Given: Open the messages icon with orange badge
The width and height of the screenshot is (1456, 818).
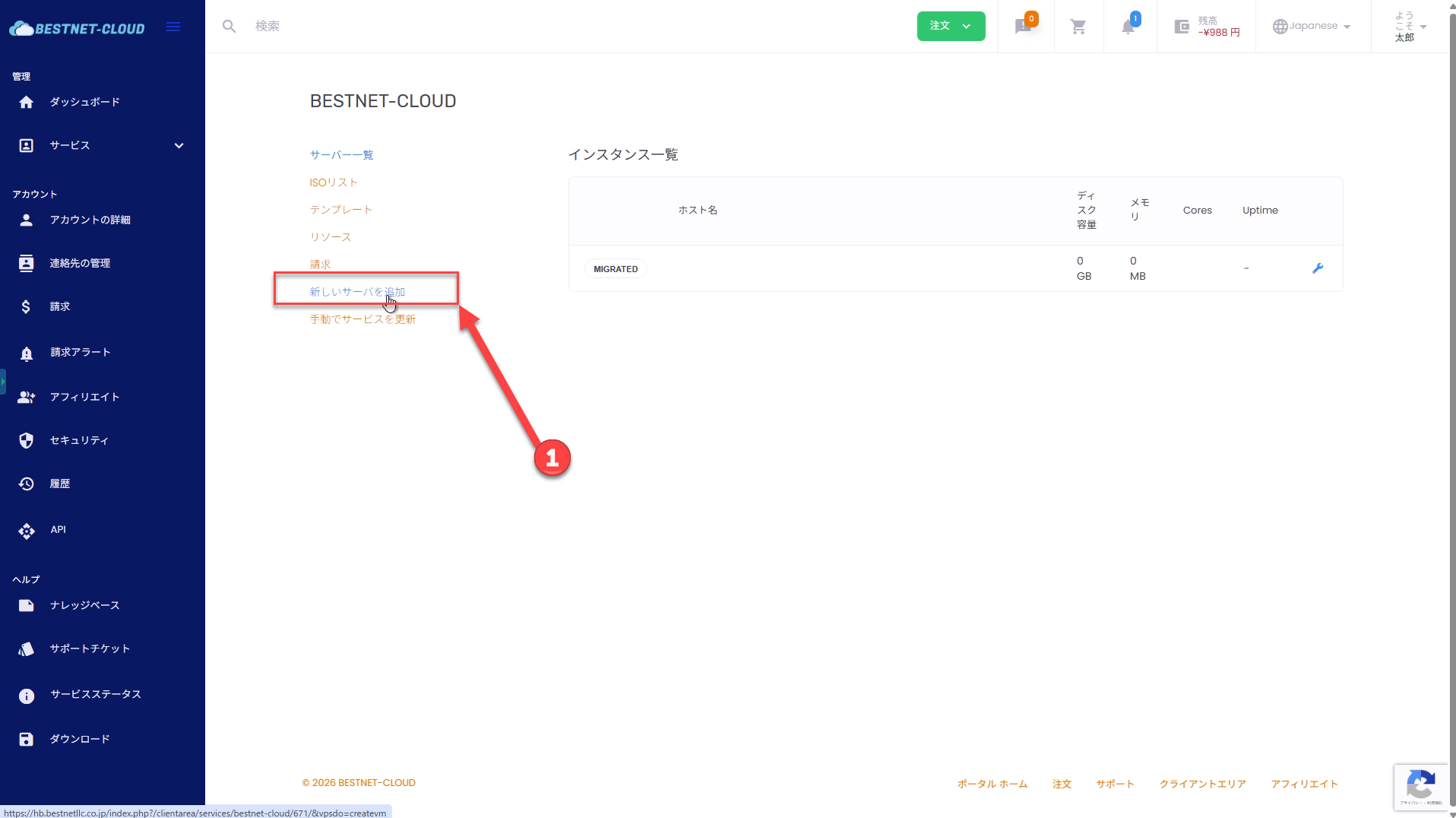Looking at the screenshot, I should tap(1023, 27).
